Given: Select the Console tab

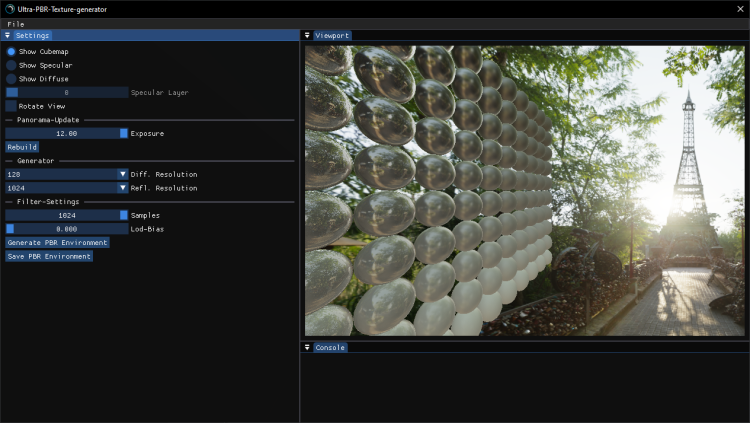Looking at the screenshot, I should point(330,347).
